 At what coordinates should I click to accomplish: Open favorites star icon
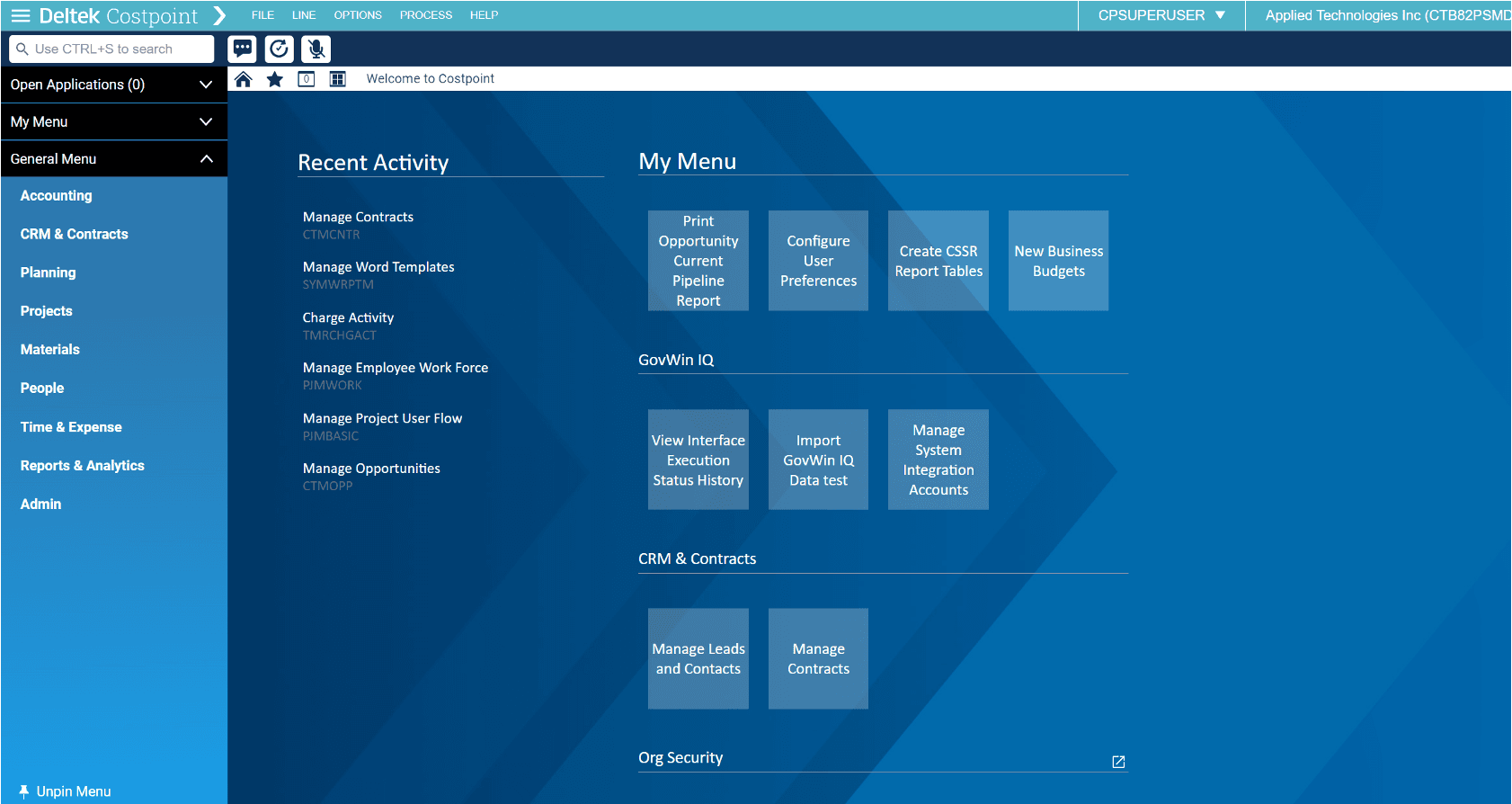click(275, 79)
